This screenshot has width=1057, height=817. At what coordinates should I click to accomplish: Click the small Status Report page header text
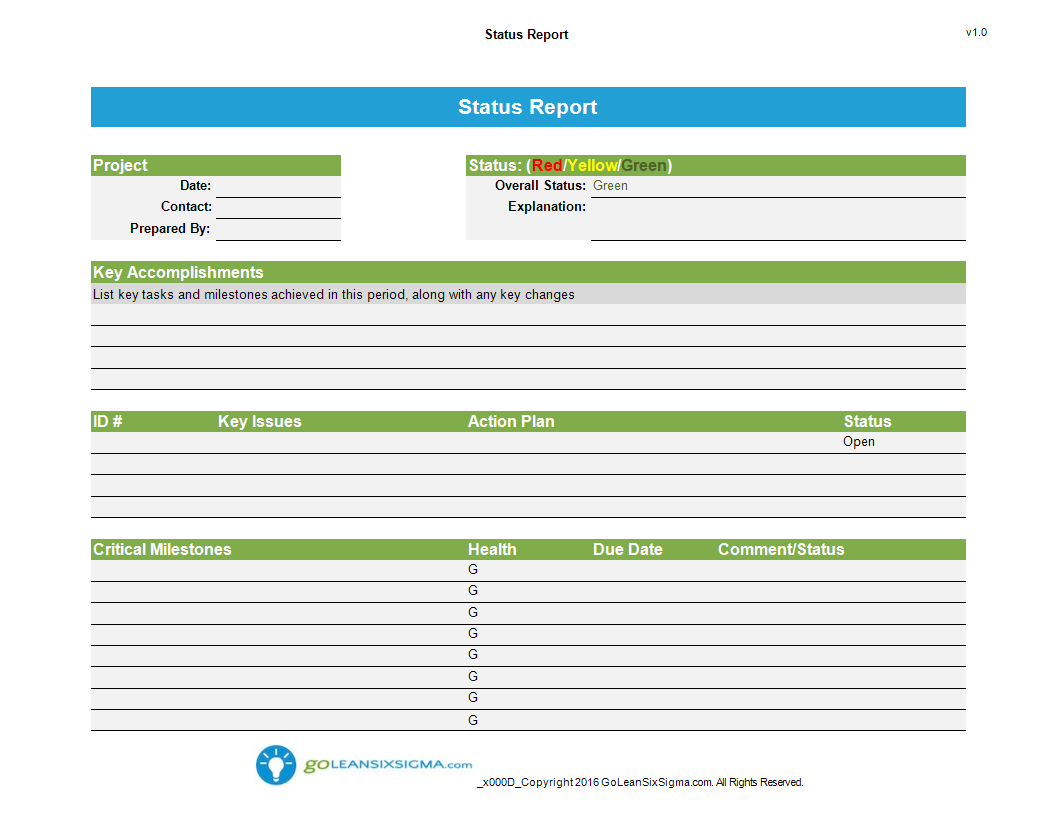[526, 34]
